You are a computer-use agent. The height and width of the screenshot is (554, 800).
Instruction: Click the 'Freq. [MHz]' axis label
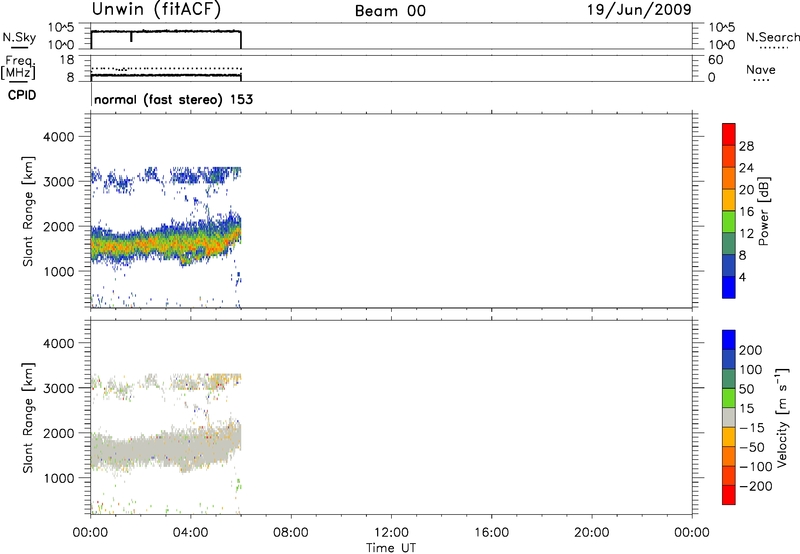coord(18,68)
